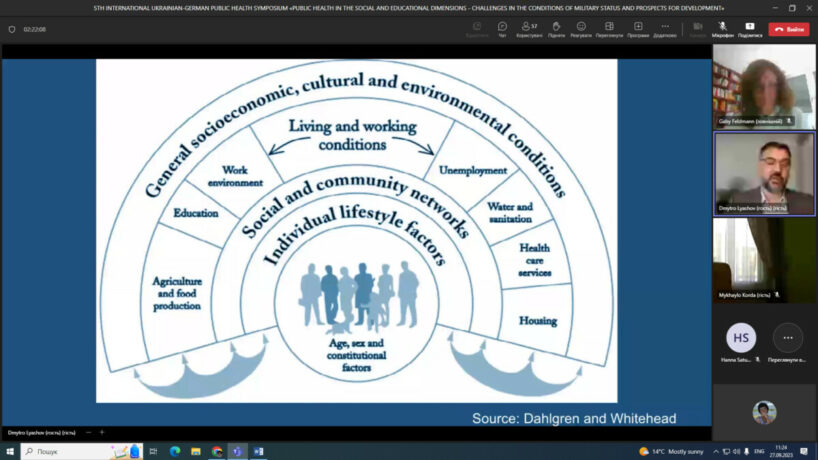
Task: Open Microsoft Edge from the taskbar
Action: click(x=175, y=451)
